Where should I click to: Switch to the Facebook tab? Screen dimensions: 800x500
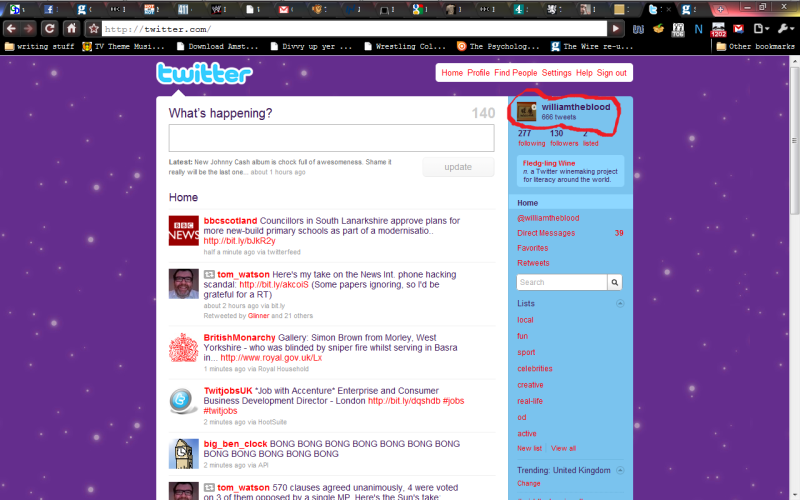pyautogui.click(x=52, y=9)
